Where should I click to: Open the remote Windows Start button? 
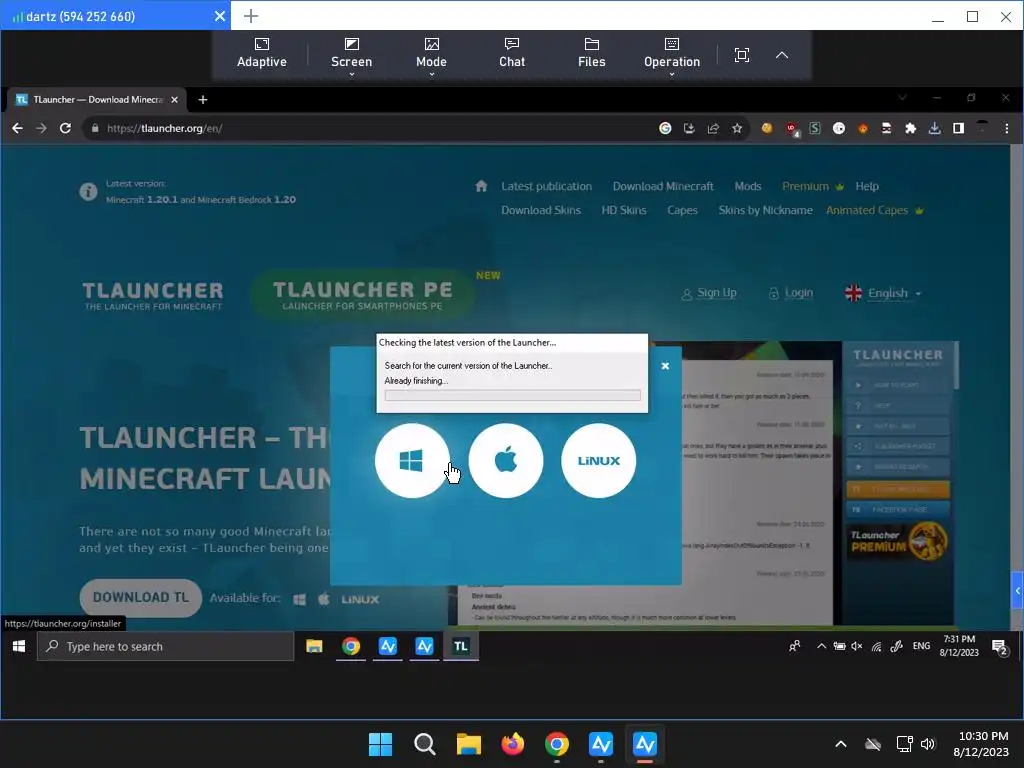click(x=18, y=646)
